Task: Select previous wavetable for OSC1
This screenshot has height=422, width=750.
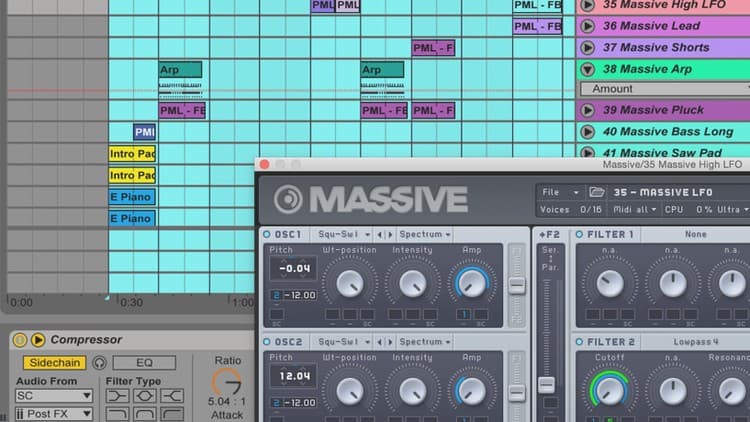Action: pos(380,234)
